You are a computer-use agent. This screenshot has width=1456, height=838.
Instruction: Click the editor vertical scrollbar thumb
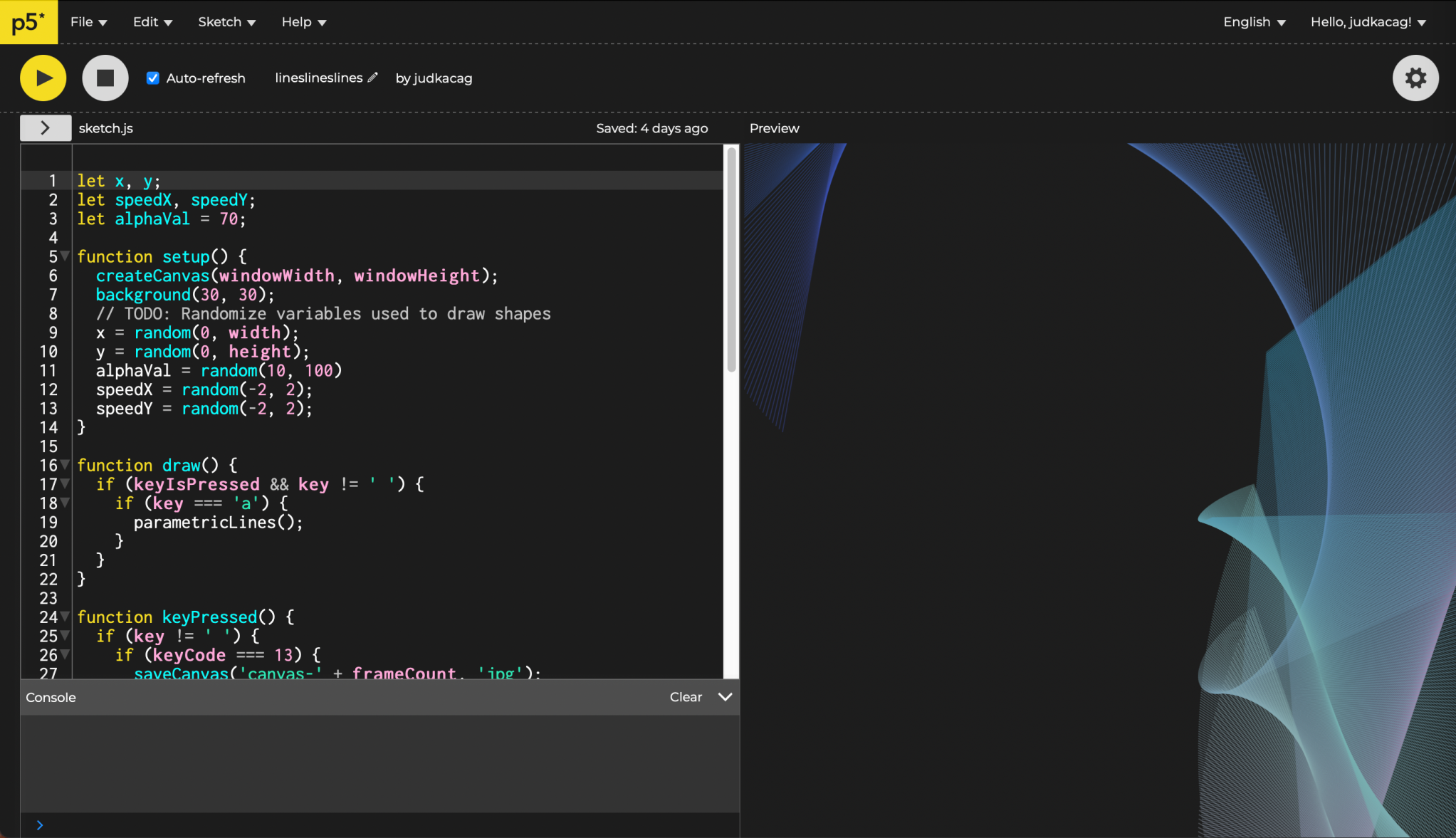(731, 261)
